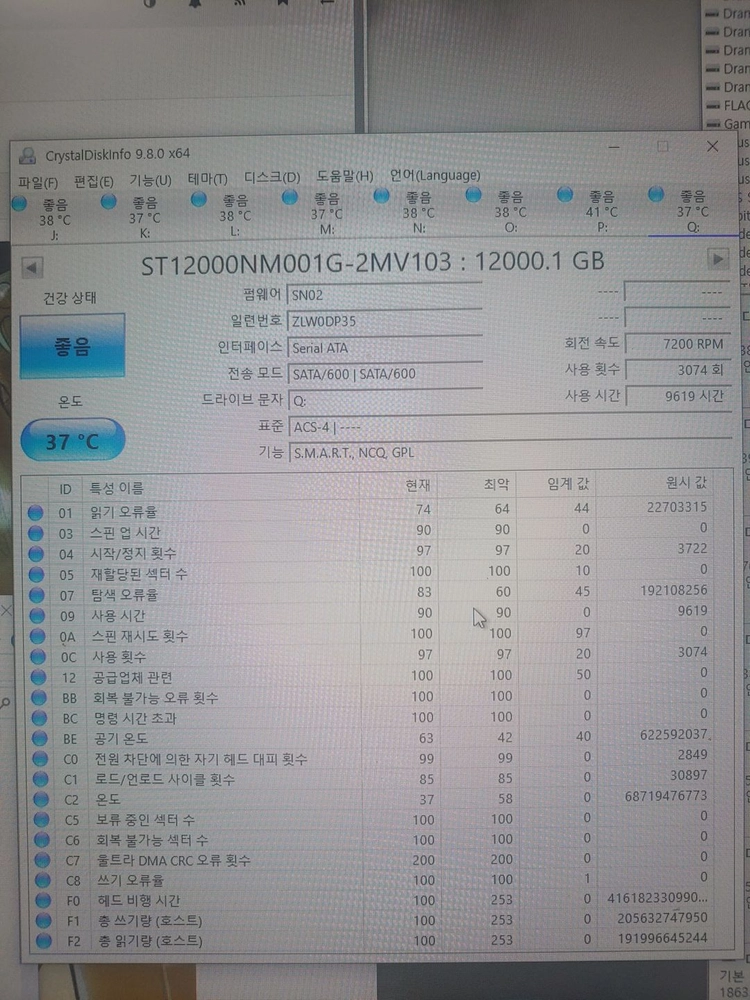This screenshot has width=750, height=1000.
Task: Click the Serial ATA interface field
Action: click(x=385, y=347)
